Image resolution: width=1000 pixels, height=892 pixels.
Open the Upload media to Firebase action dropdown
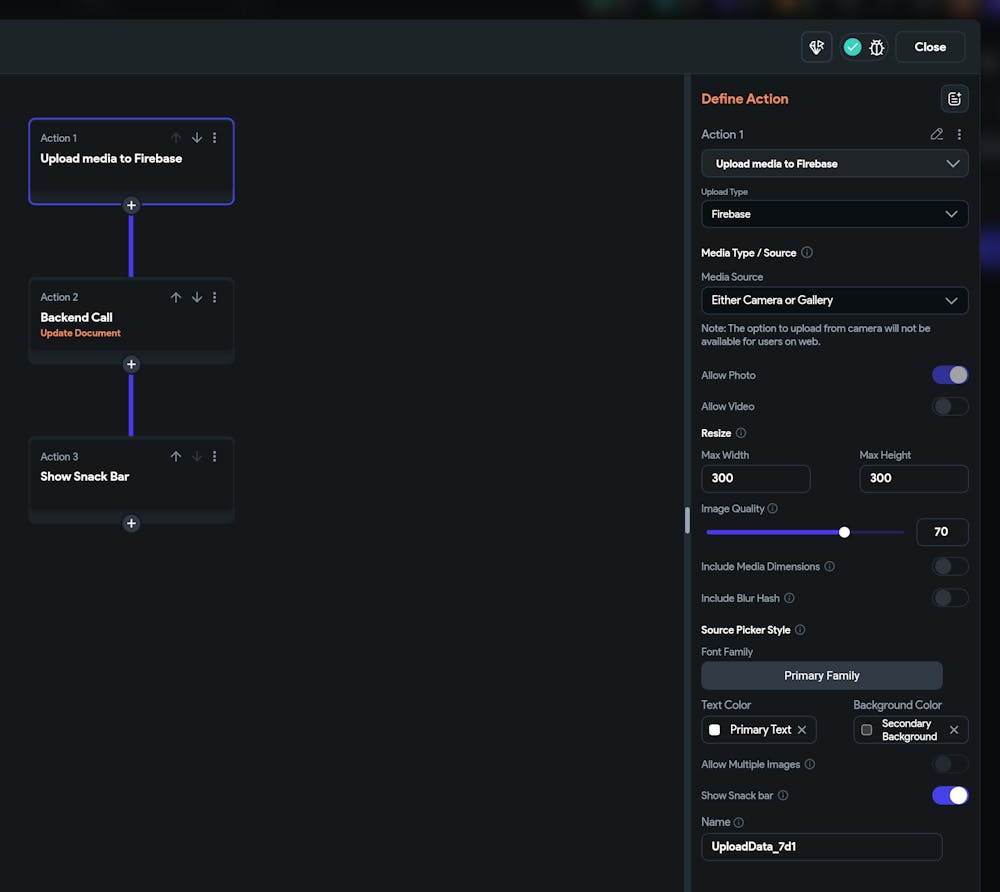(x=834, y=164)
